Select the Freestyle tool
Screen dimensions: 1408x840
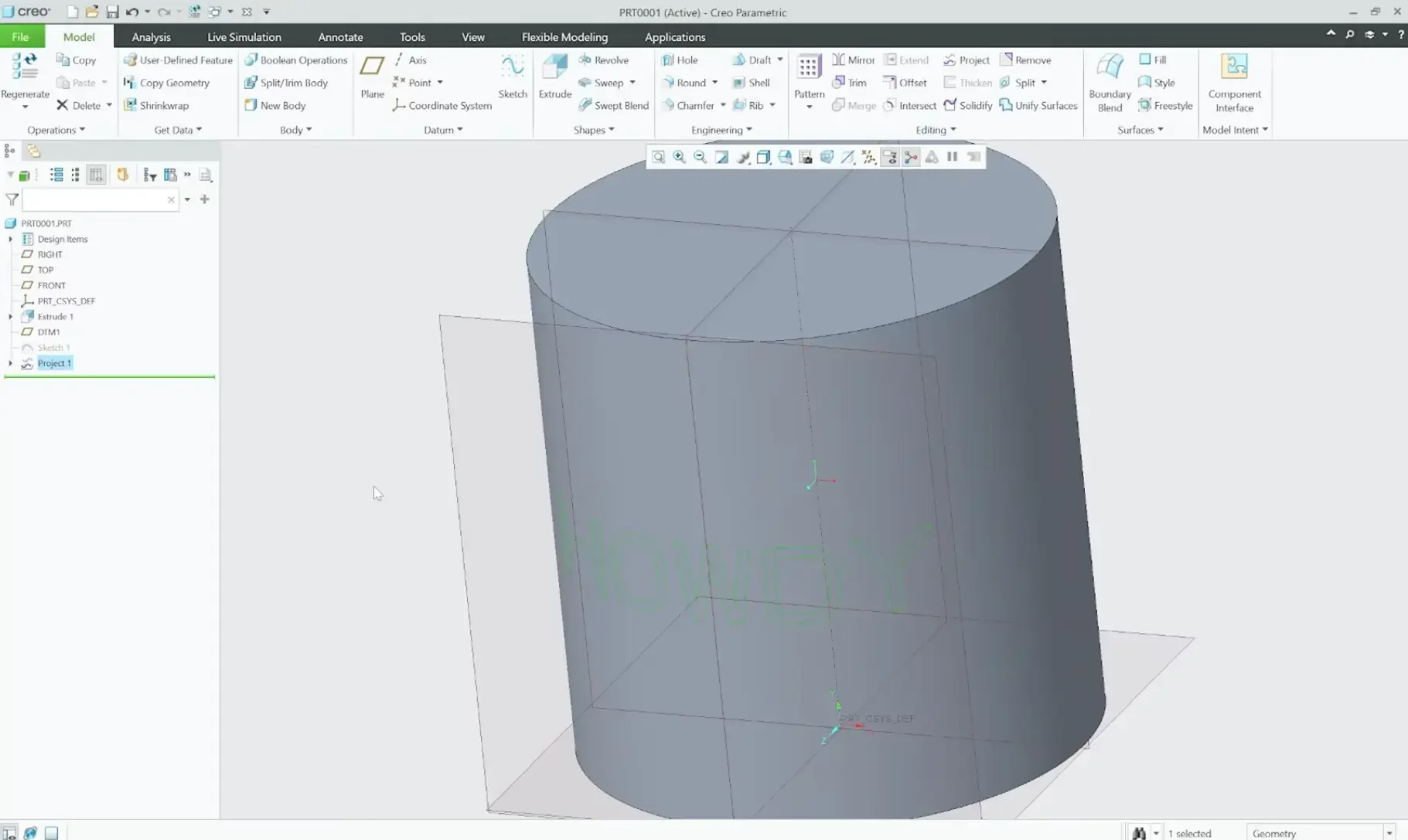pos(1165,105)
